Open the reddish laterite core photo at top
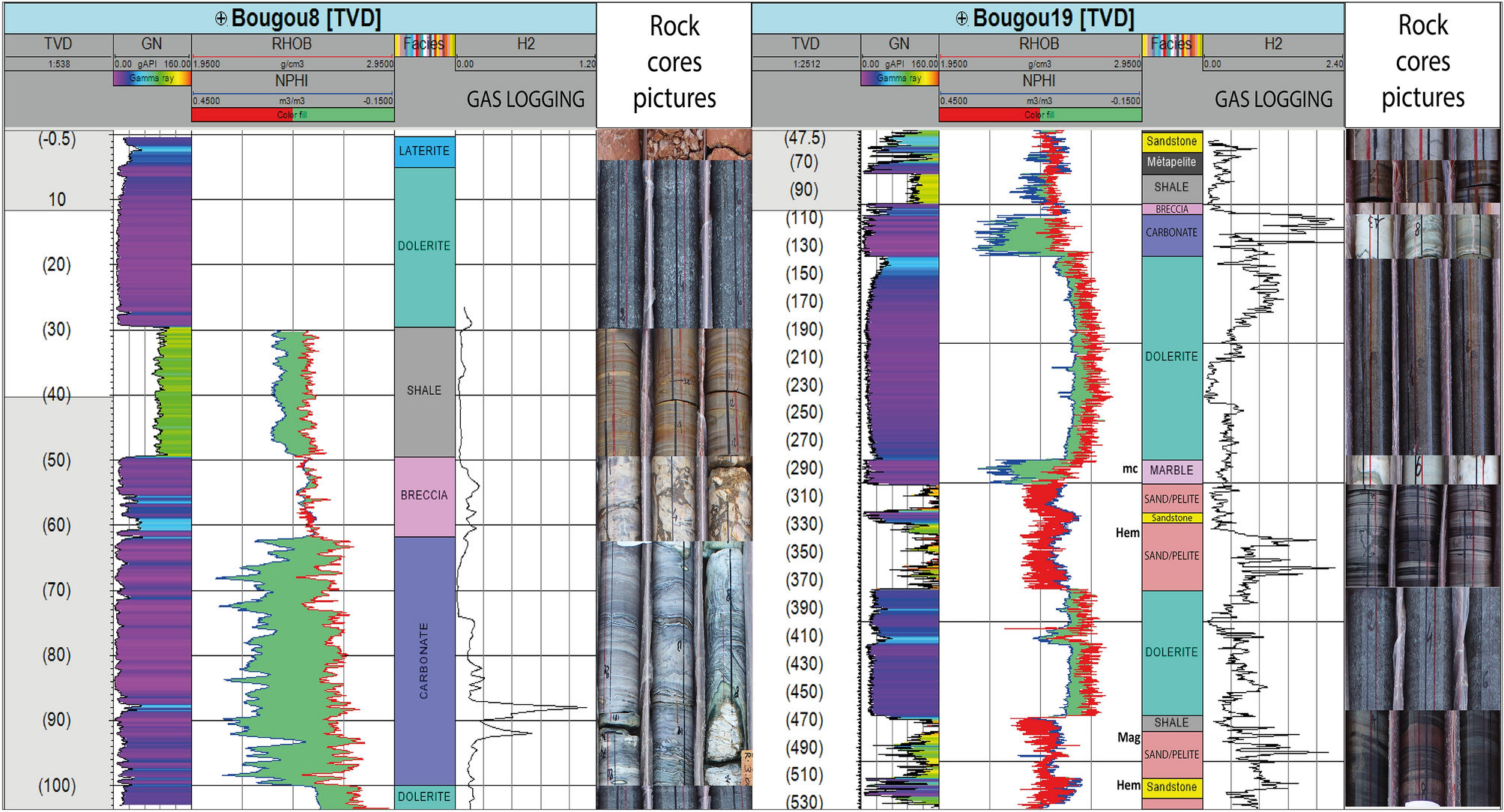Screen dimensions: 1504x812 coord(673,144)
